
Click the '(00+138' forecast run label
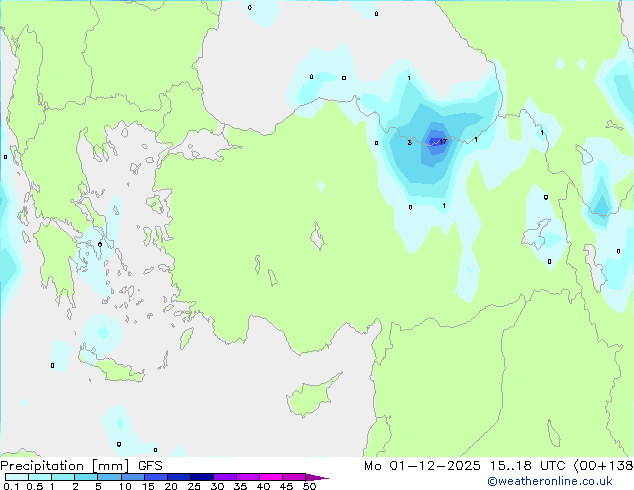[x=603, y=466]
